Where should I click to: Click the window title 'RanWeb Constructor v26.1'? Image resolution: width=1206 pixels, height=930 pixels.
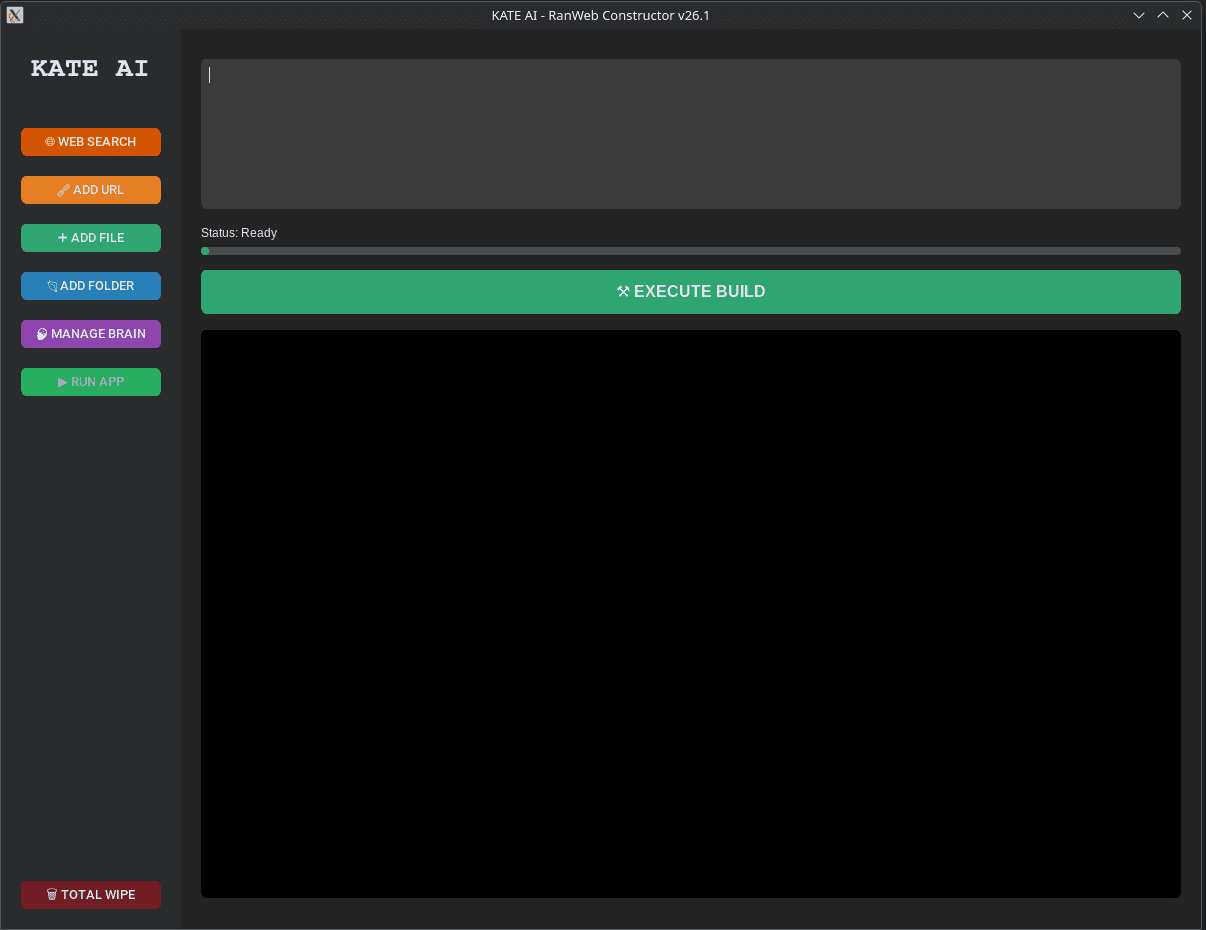click(x=629, y=15)
